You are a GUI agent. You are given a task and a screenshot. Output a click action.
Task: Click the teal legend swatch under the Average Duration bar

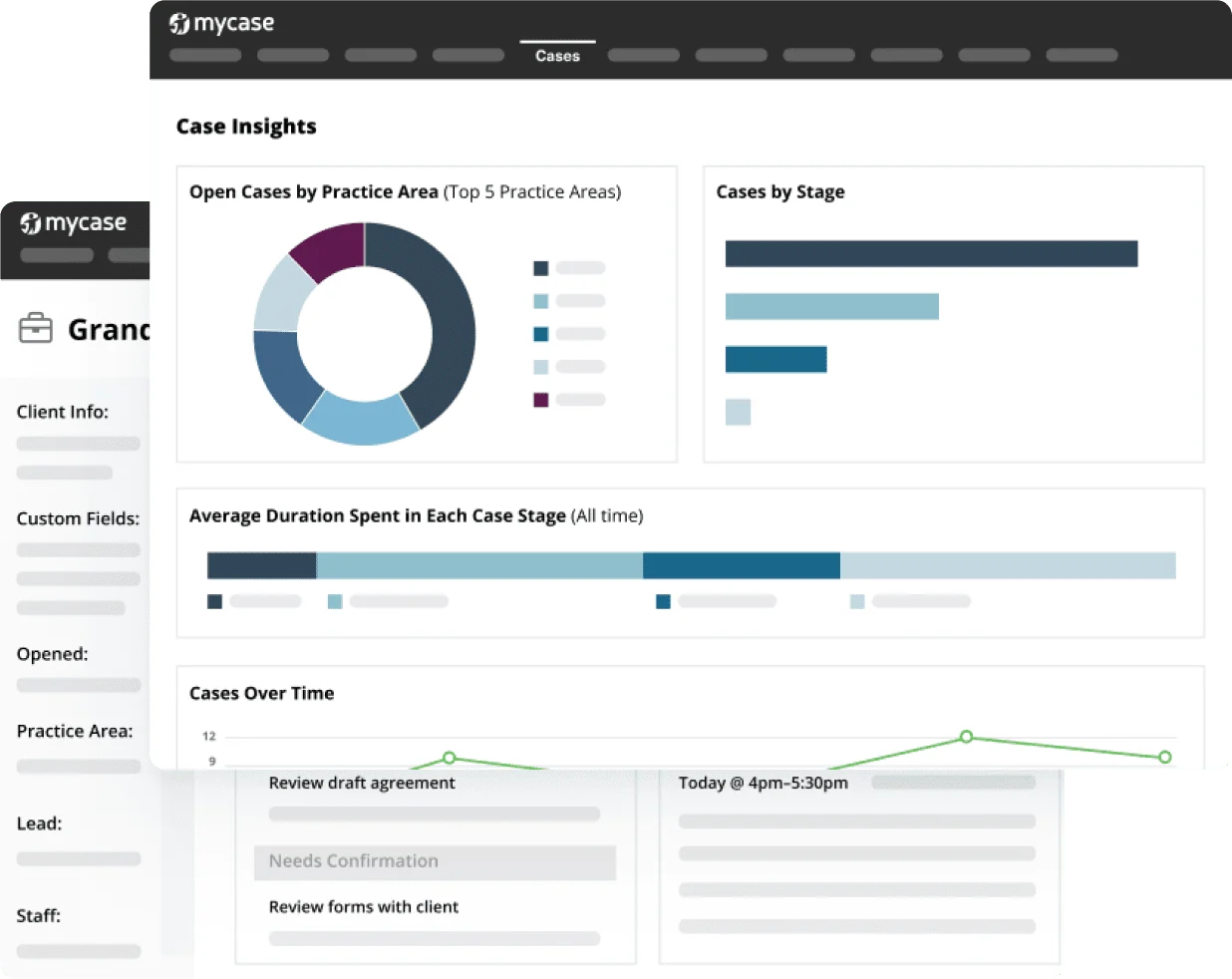pyautogui.click(x=663, y=601)
